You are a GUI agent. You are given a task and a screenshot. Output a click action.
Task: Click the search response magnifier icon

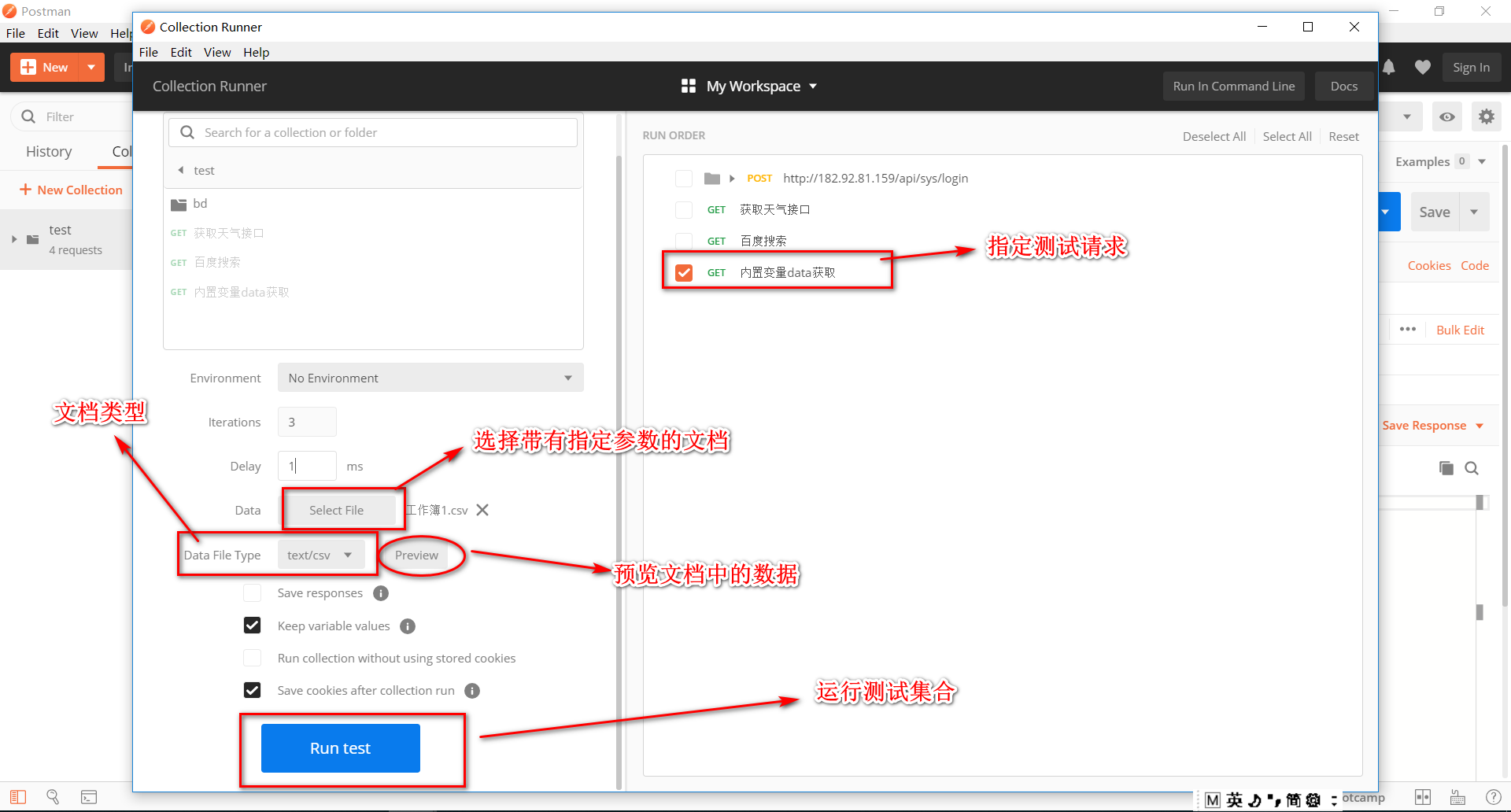click(1472, 468)
